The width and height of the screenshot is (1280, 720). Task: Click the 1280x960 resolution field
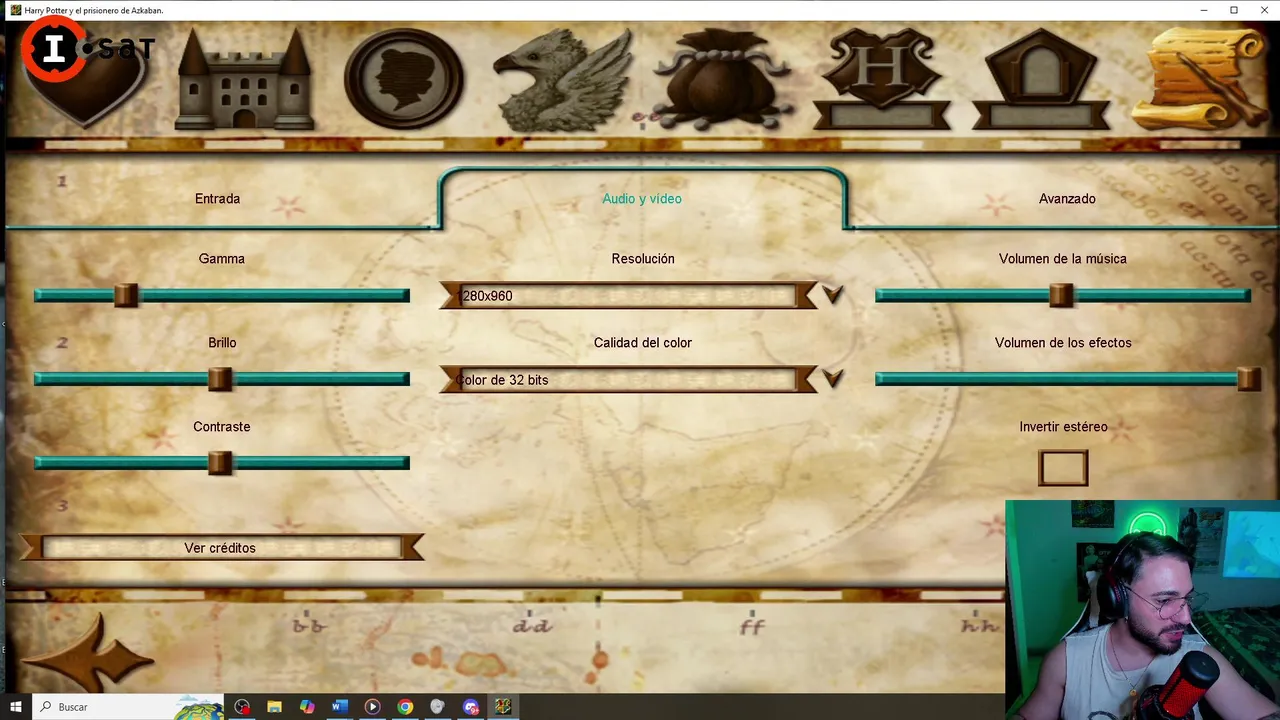pyautogui.click(x=628, y=295)
